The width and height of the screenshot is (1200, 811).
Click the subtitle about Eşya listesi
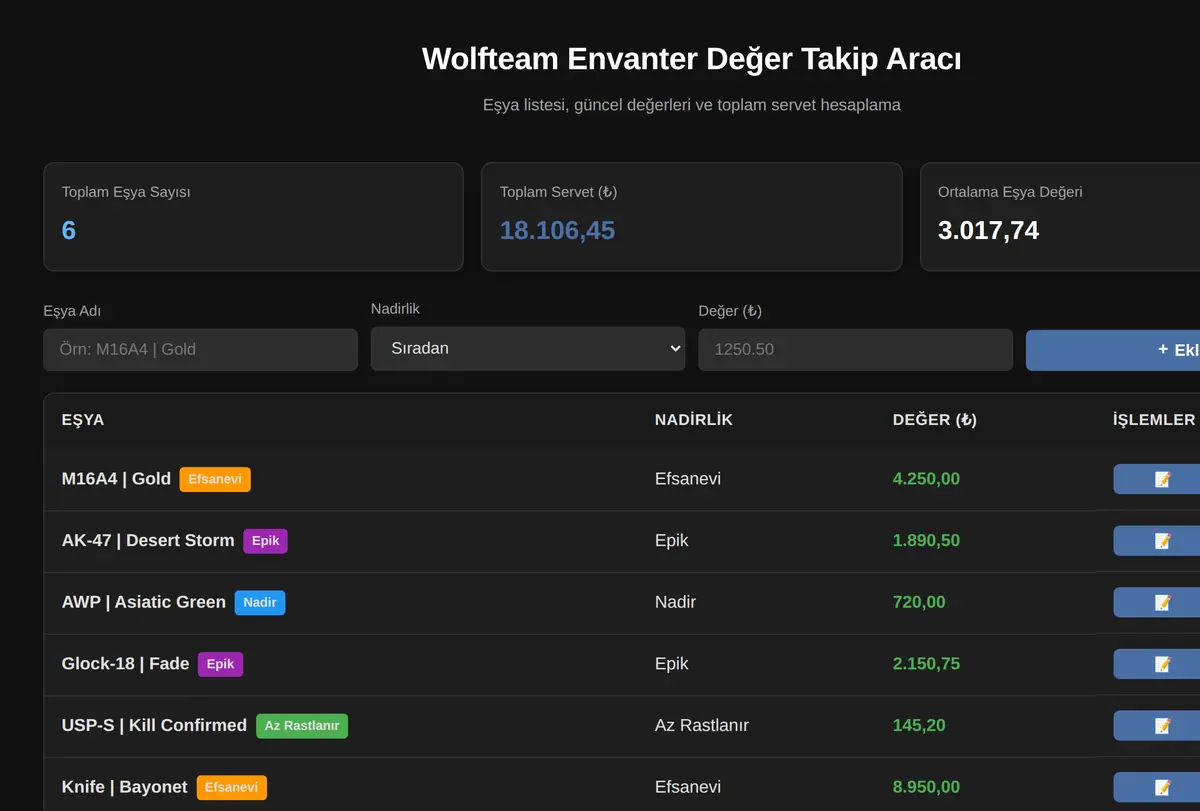click(x=692, y=105)
